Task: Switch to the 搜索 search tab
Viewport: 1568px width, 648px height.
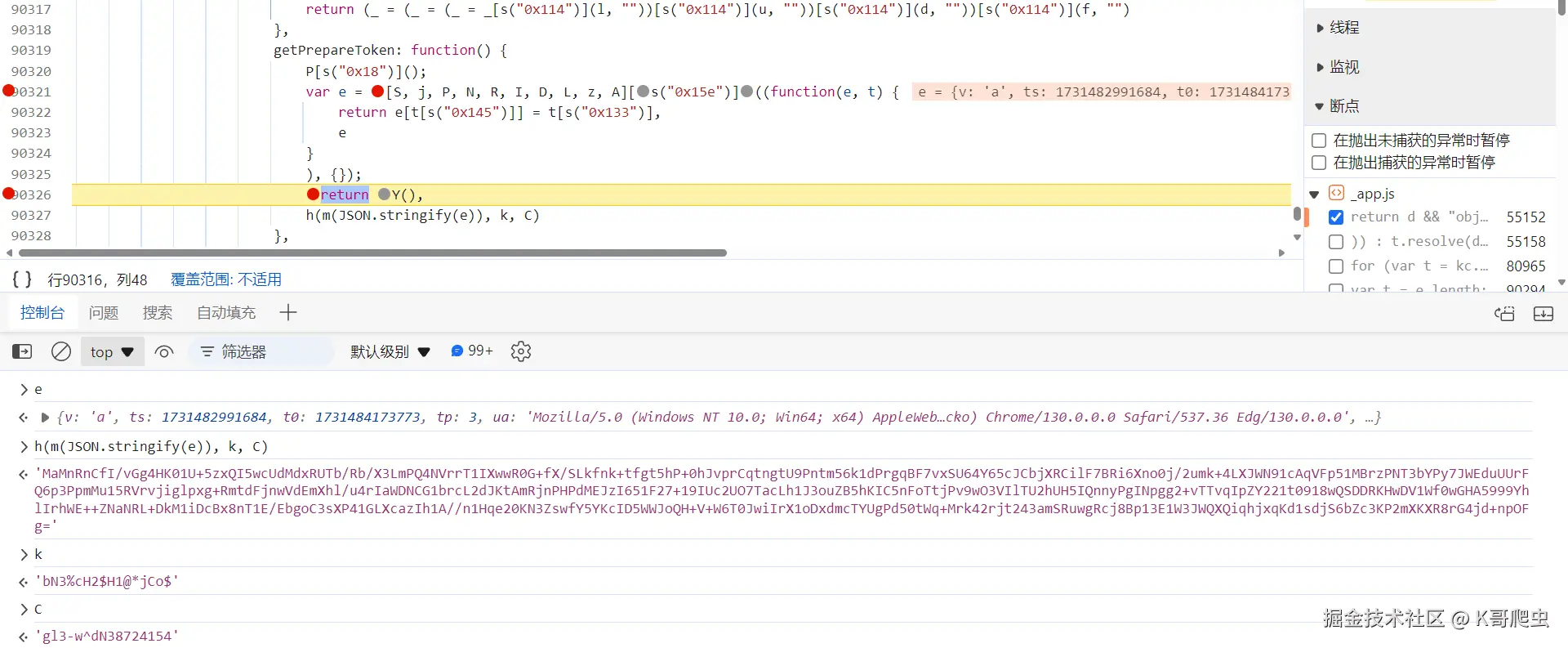Action: click(158, 312)
